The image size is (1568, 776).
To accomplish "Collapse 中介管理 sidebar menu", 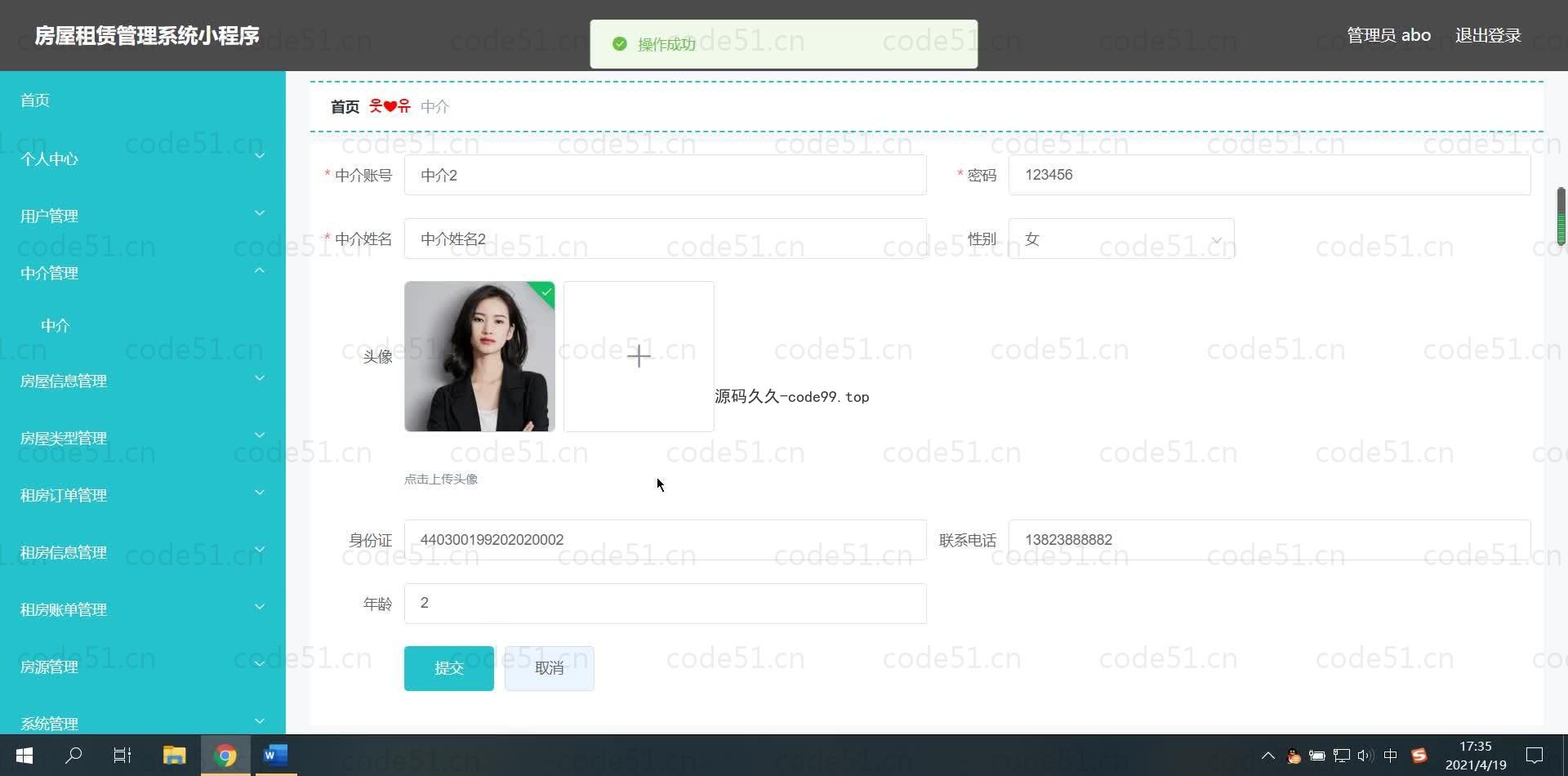I will tap(143, 273).
